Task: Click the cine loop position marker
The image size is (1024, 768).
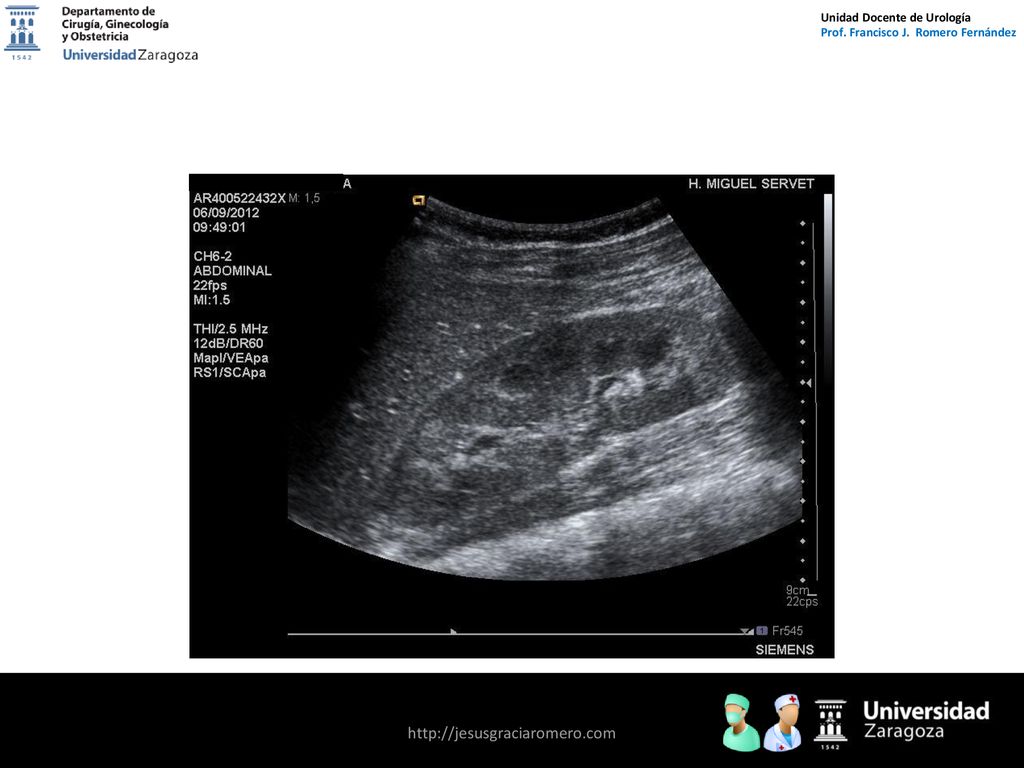Action: (x=453, y=631)
